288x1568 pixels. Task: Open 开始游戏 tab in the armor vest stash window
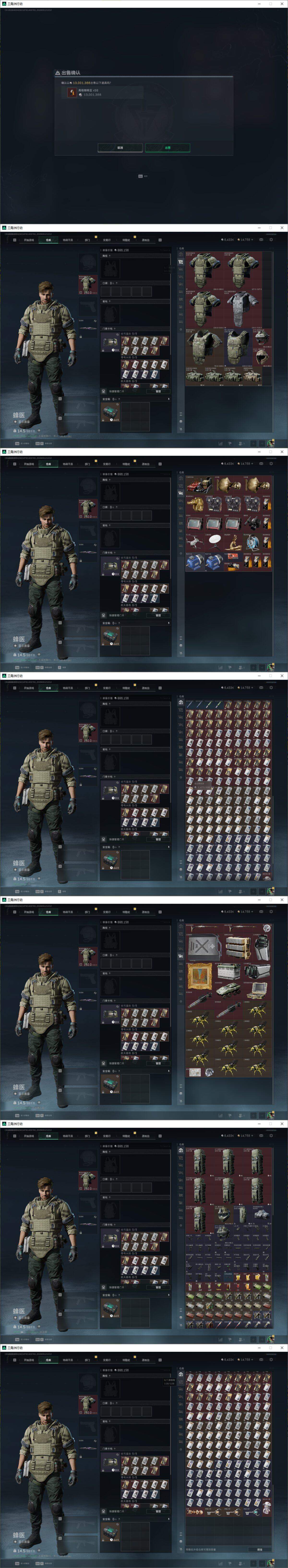pyautogui.click(x=29, y=240)
